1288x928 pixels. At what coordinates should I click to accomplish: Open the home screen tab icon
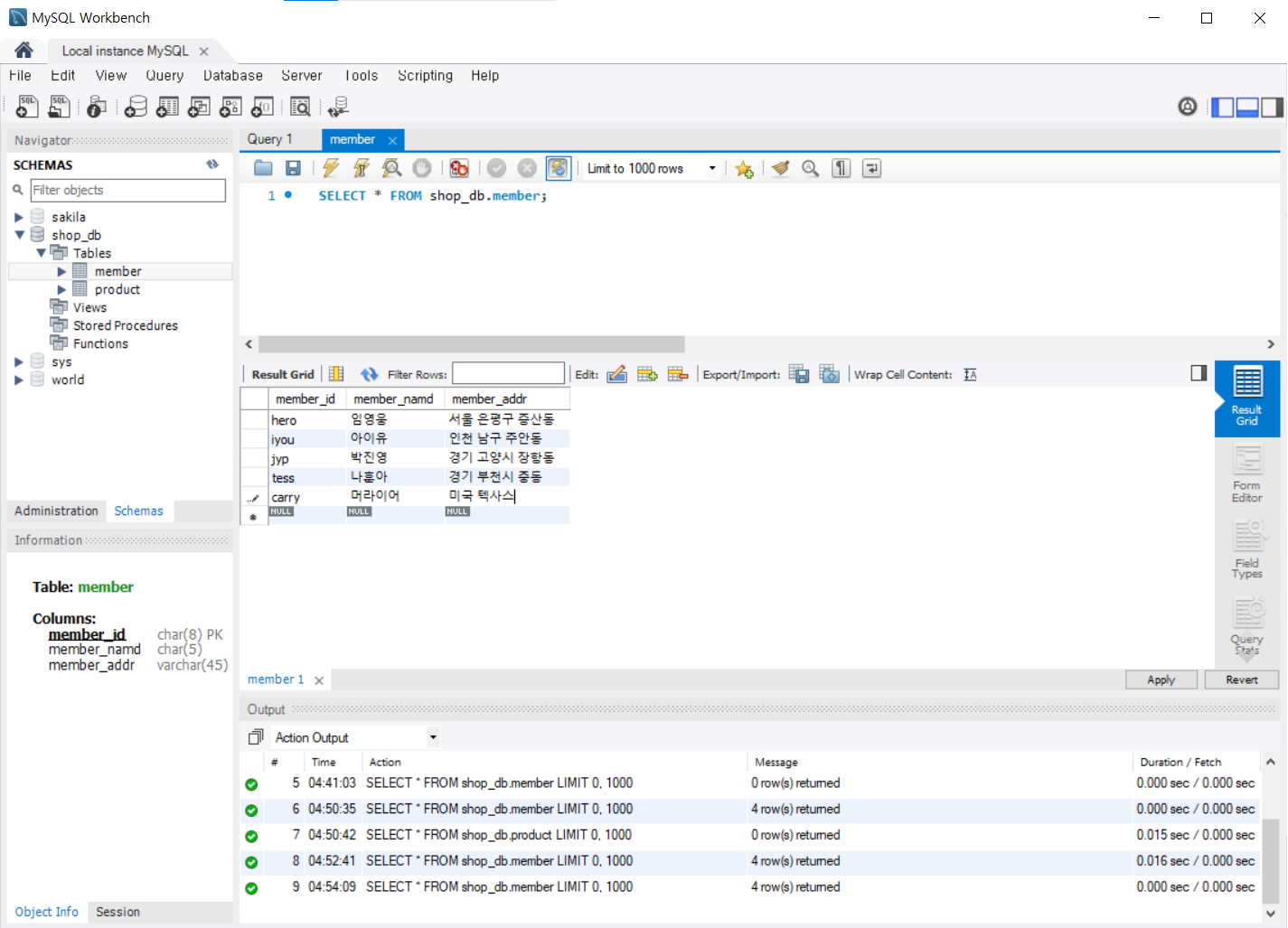click(x=24, y=51)
